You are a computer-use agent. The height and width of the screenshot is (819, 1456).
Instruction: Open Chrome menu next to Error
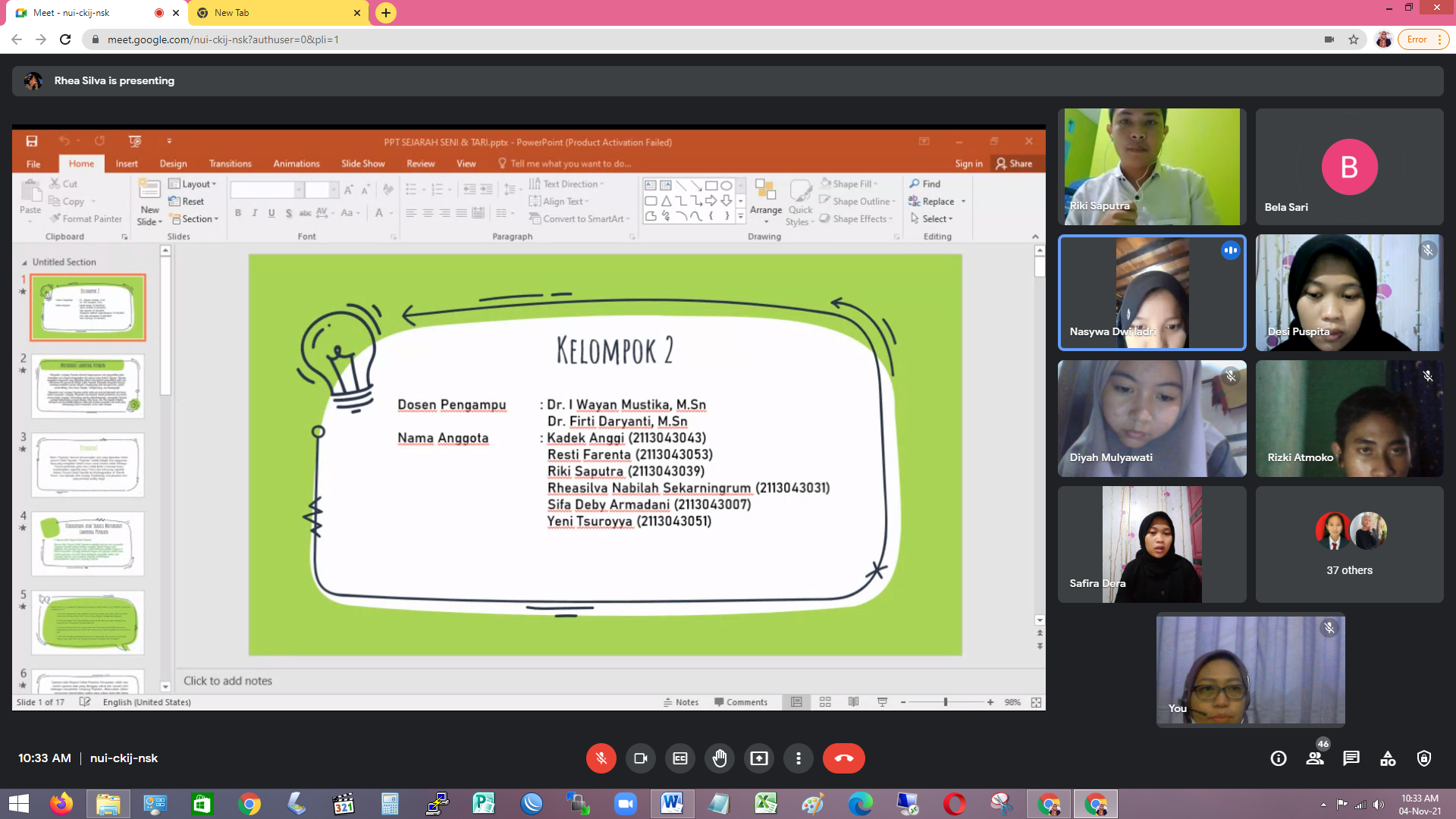pos(1439,39)
